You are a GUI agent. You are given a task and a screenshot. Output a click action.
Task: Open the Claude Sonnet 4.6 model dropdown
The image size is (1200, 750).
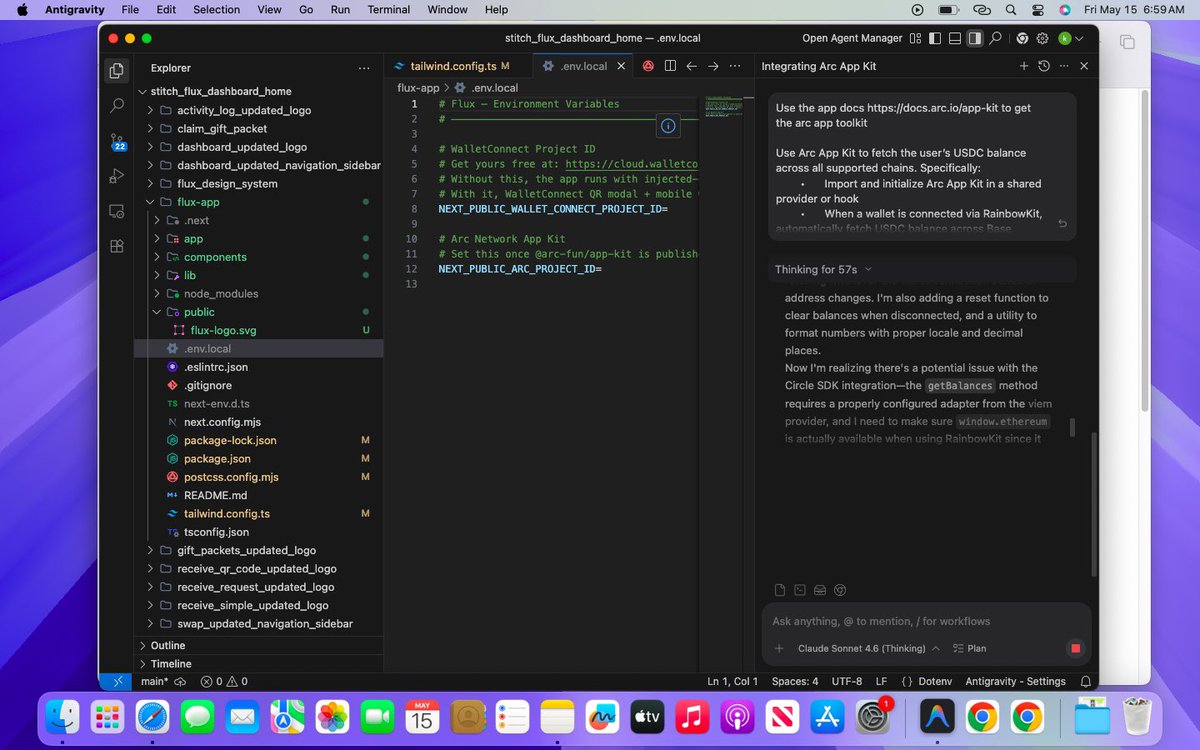click(868, 648)
